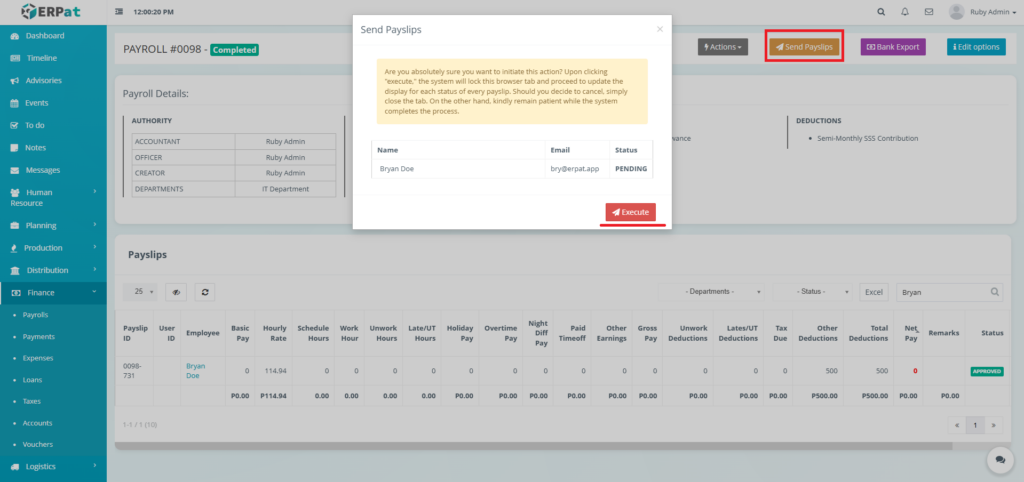Click PENDING status in dialog table

(631, 169)
